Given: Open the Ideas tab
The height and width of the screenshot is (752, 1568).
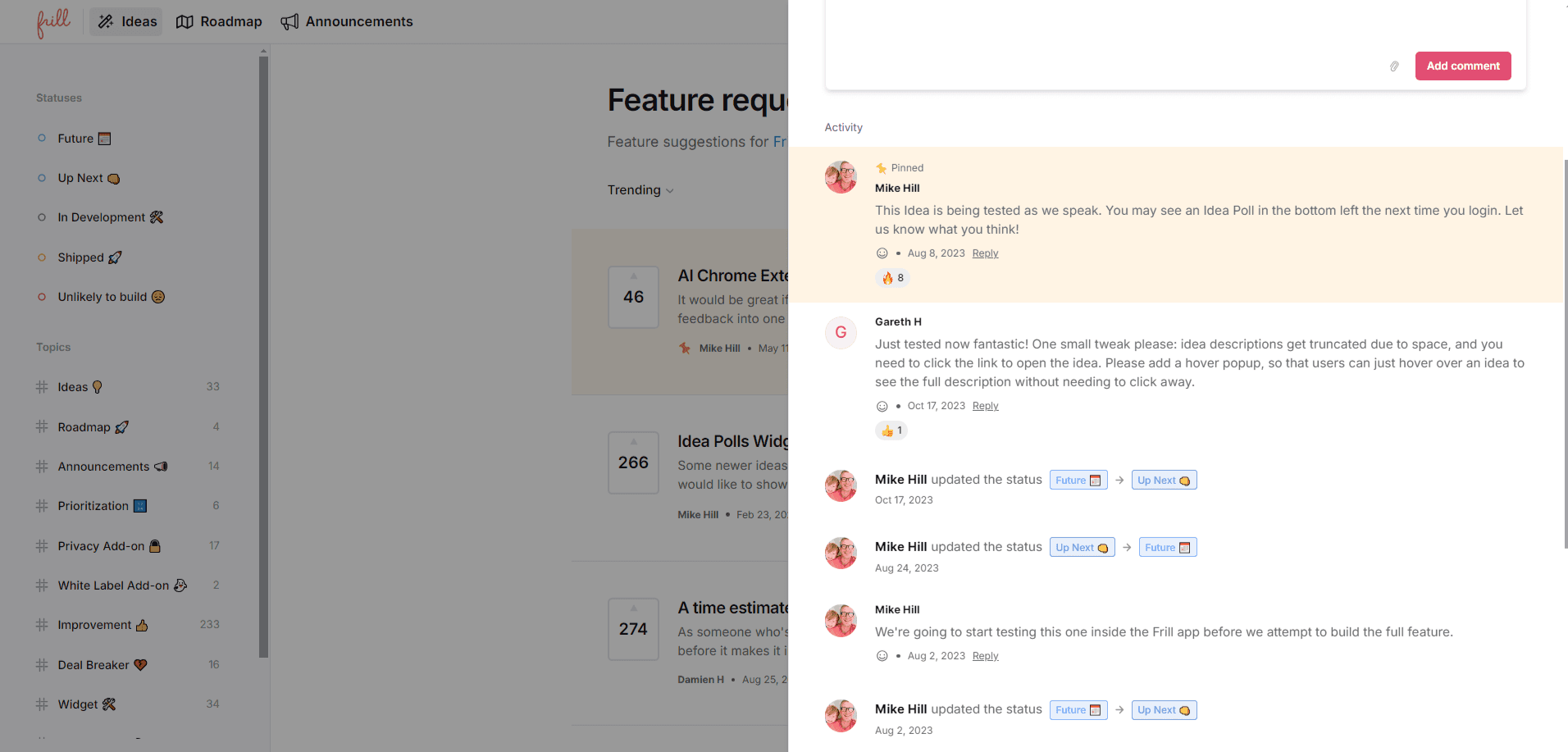Looking at the screenshot, I should [x=128, y=21].
